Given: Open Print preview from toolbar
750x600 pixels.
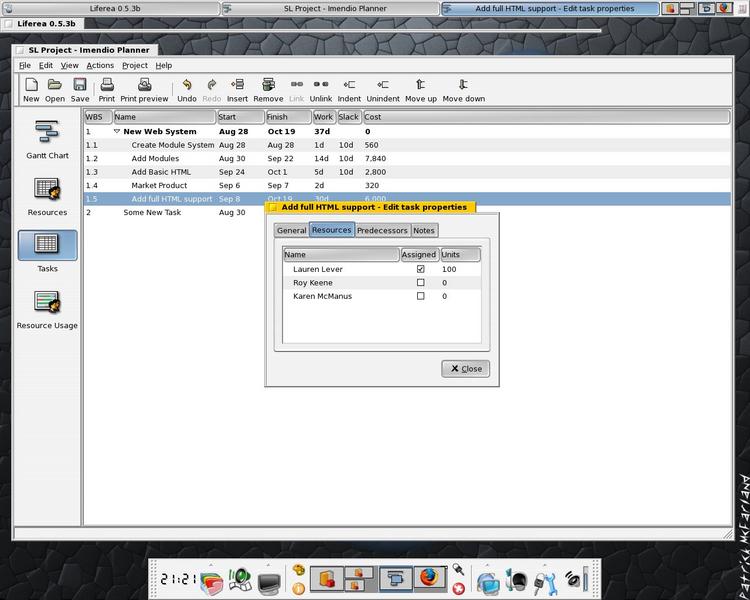Looking at the screenshot, I should click(144, 90).
